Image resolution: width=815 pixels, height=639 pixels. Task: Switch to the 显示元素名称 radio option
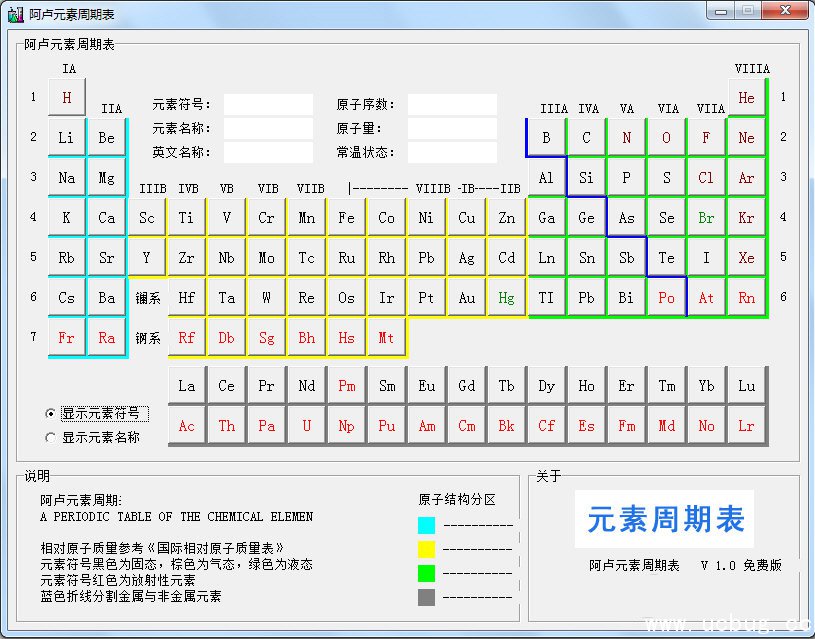tap(51, 437)
